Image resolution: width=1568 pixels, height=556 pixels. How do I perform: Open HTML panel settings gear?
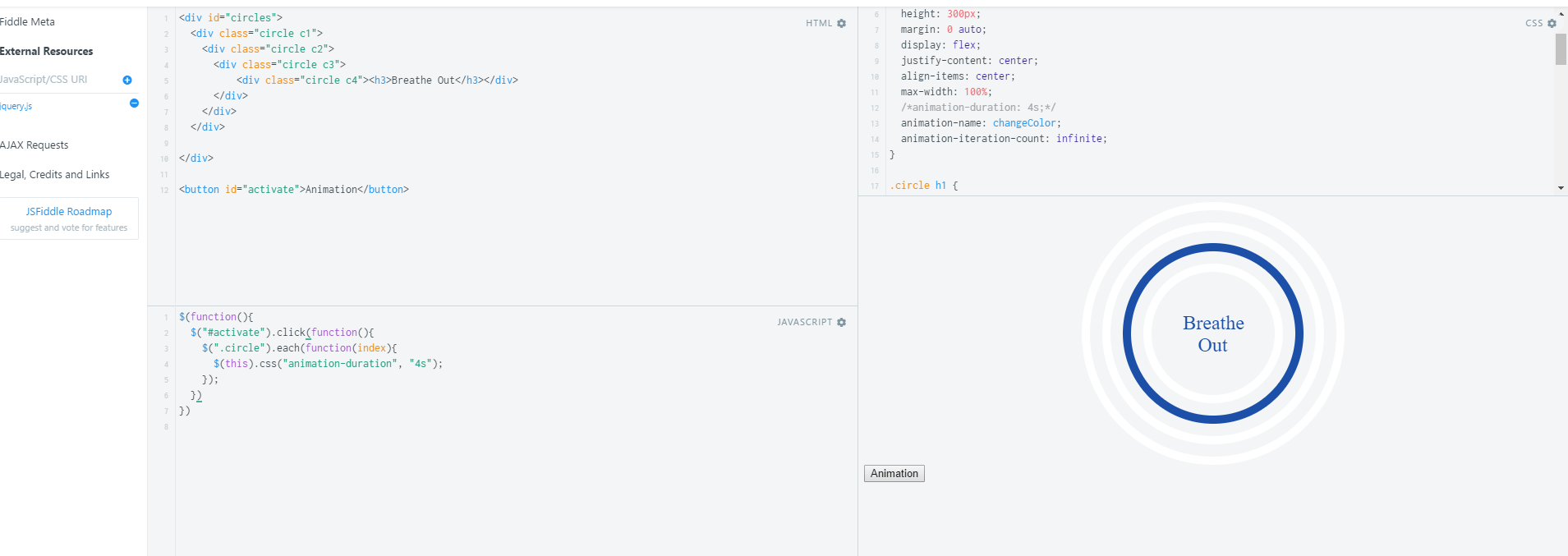(x=841, y=24)
